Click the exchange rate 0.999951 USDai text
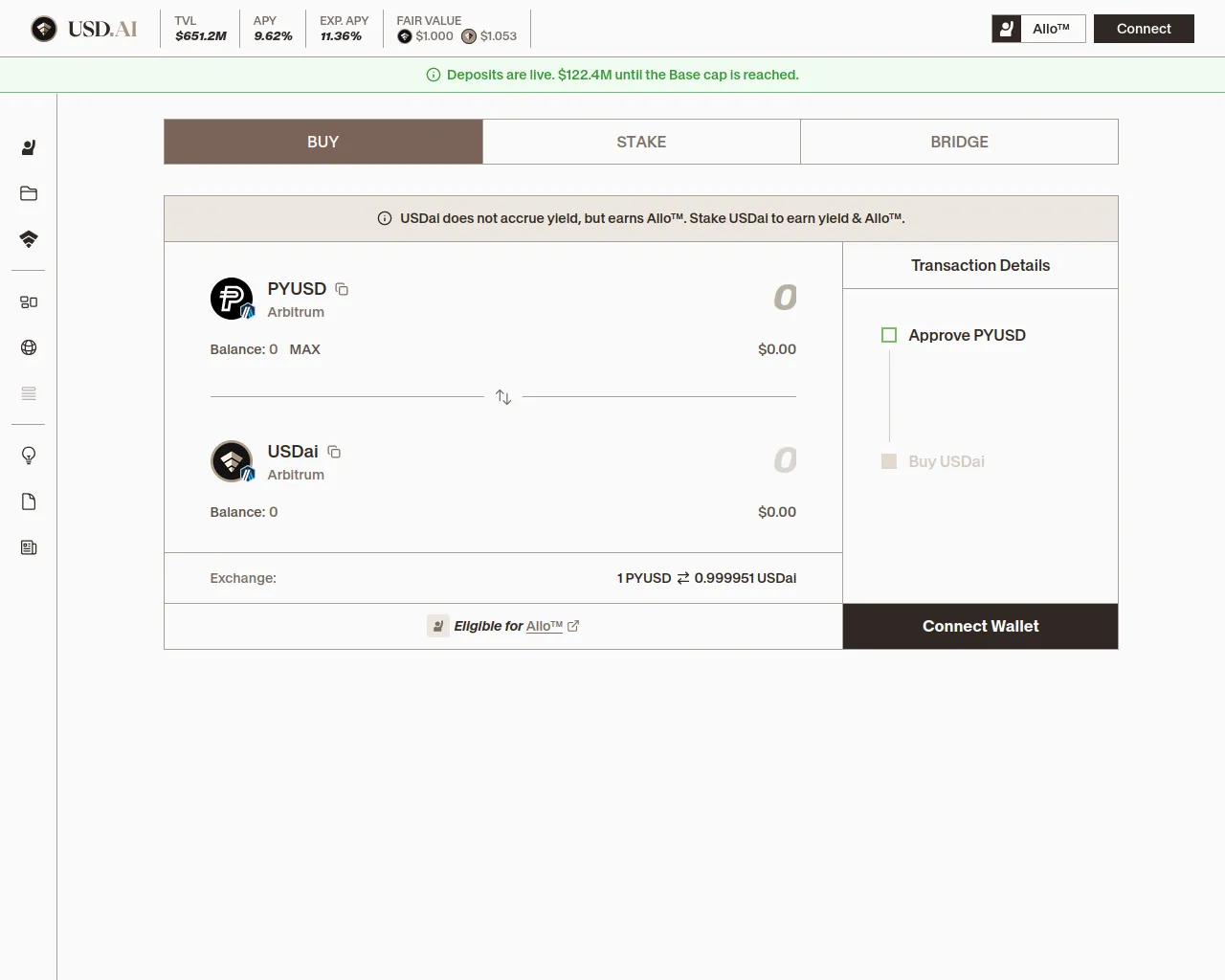1225x980 pixels. (x=746, y=578)
